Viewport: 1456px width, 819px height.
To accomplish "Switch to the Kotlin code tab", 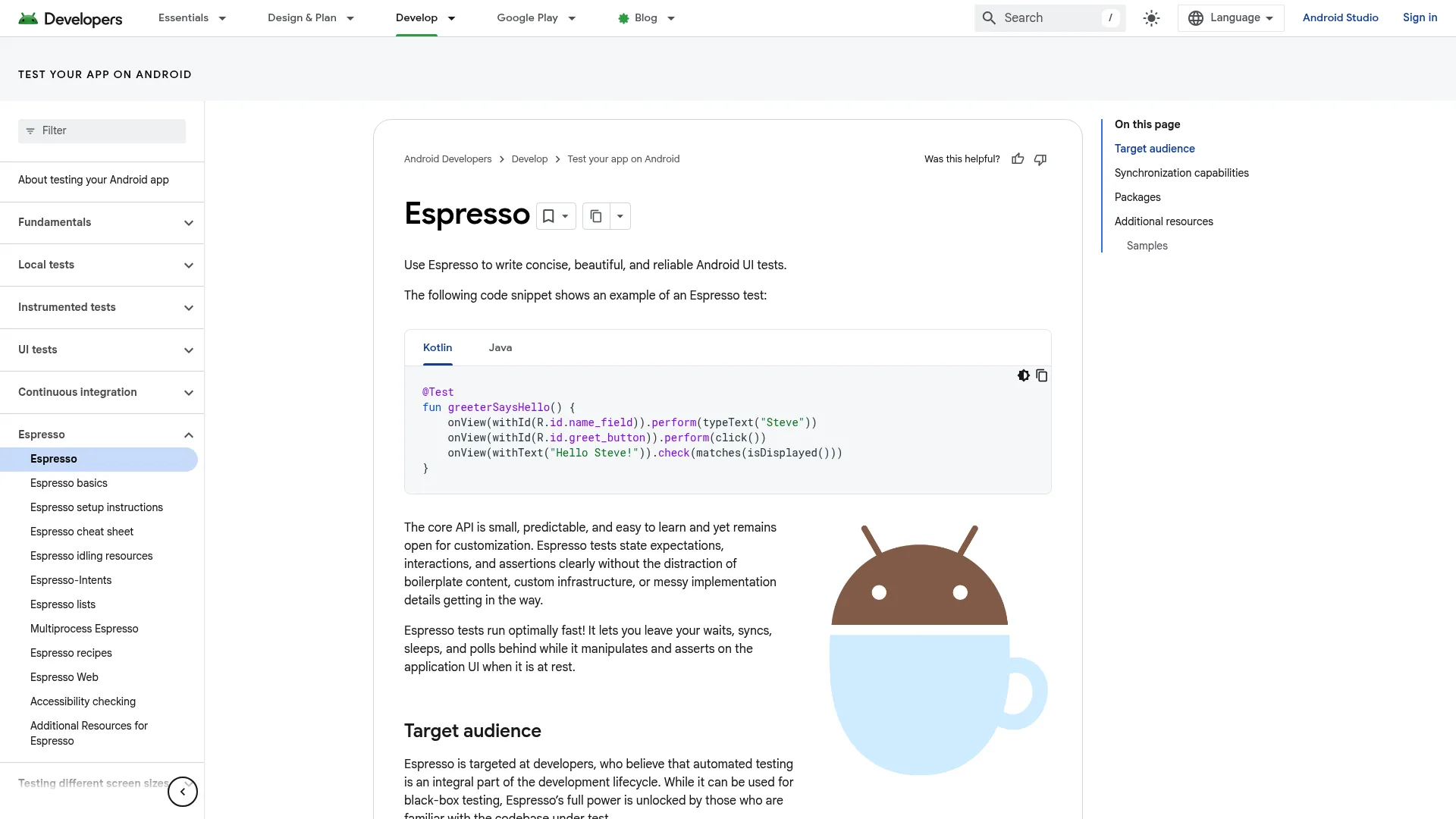I will (x=438, y=347).
